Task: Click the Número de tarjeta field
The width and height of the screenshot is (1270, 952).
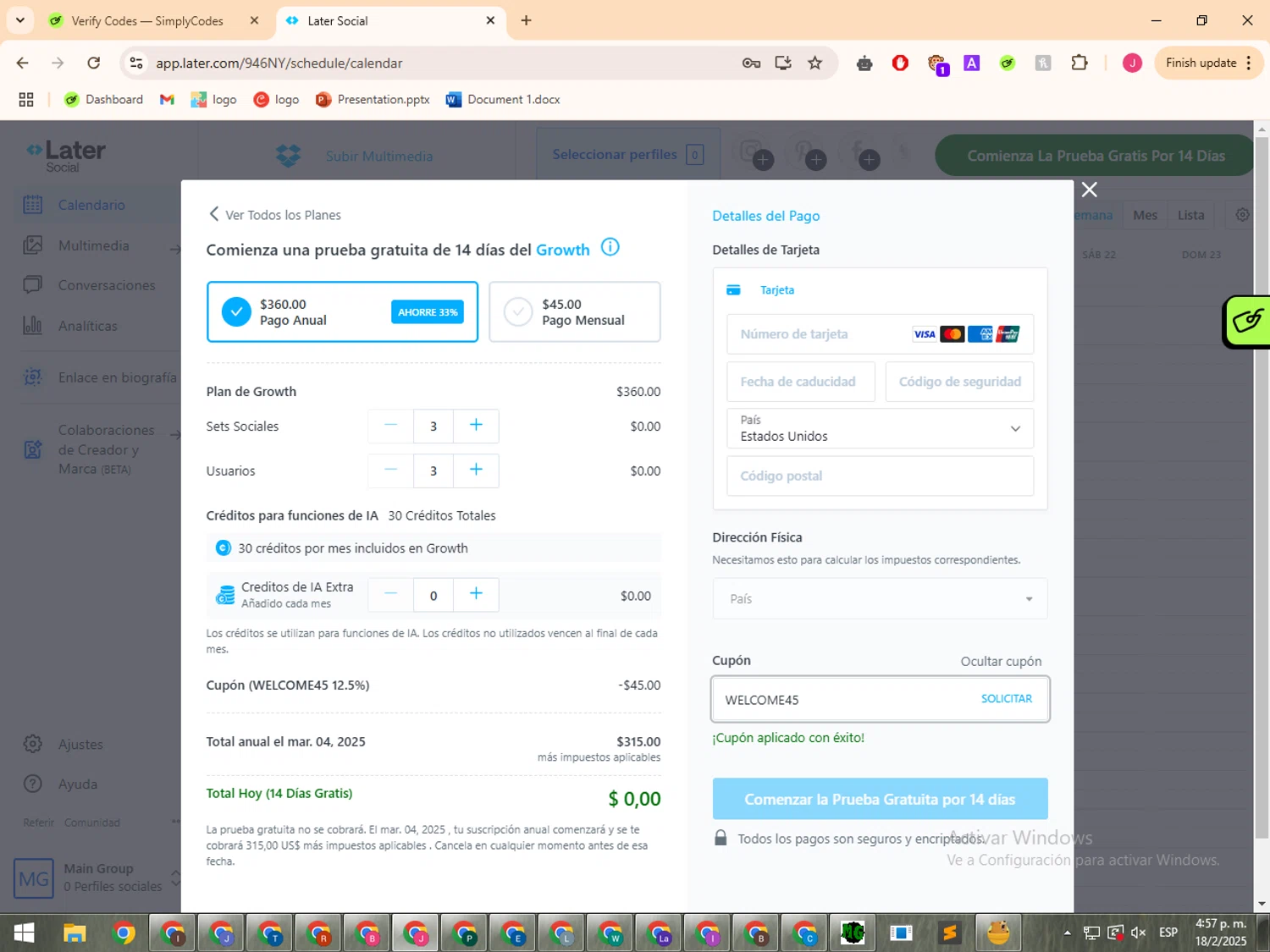Action: [880, 334]
